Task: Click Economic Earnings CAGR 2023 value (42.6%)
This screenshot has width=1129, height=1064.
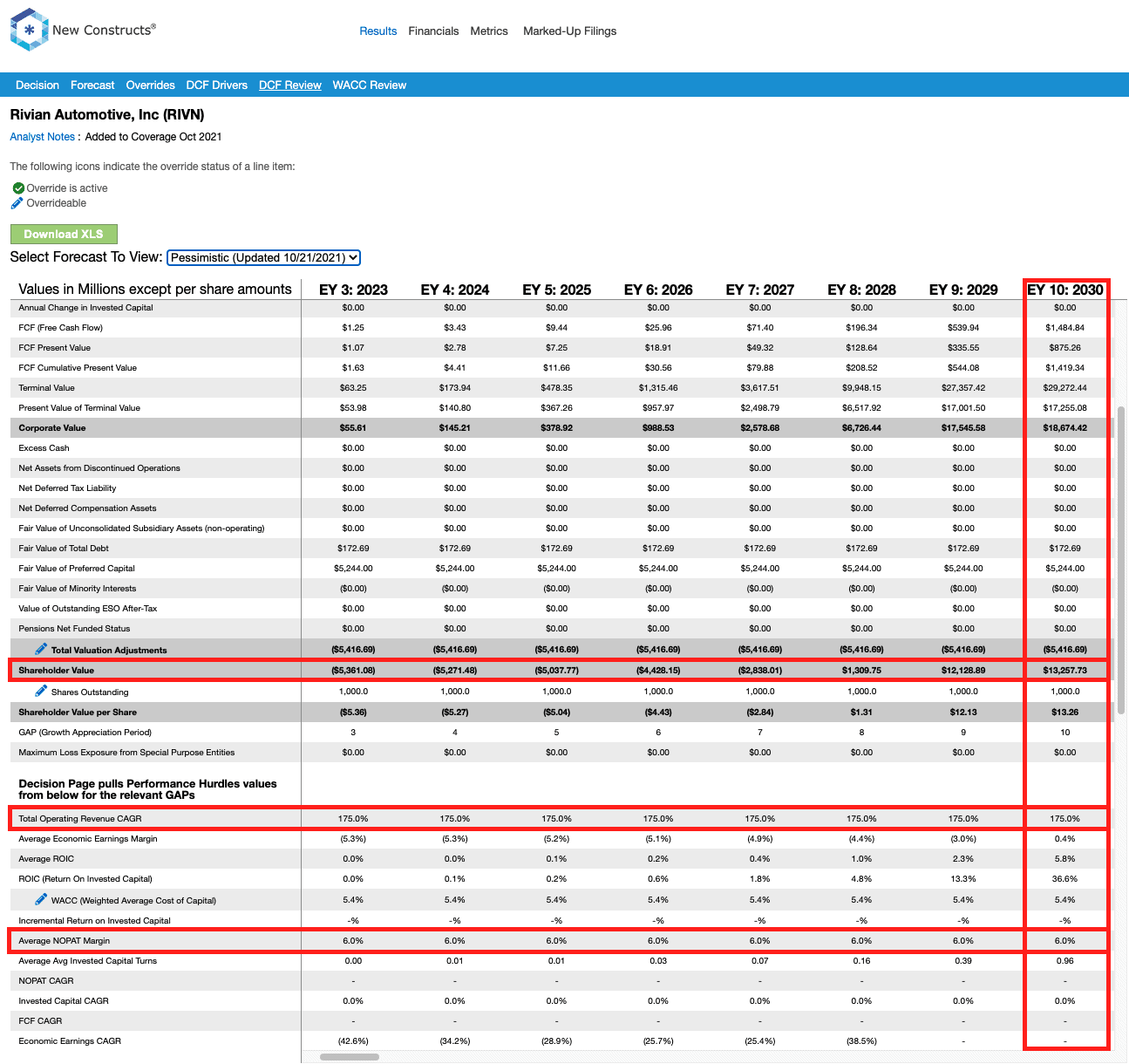Action: (x=353, y=1040)
